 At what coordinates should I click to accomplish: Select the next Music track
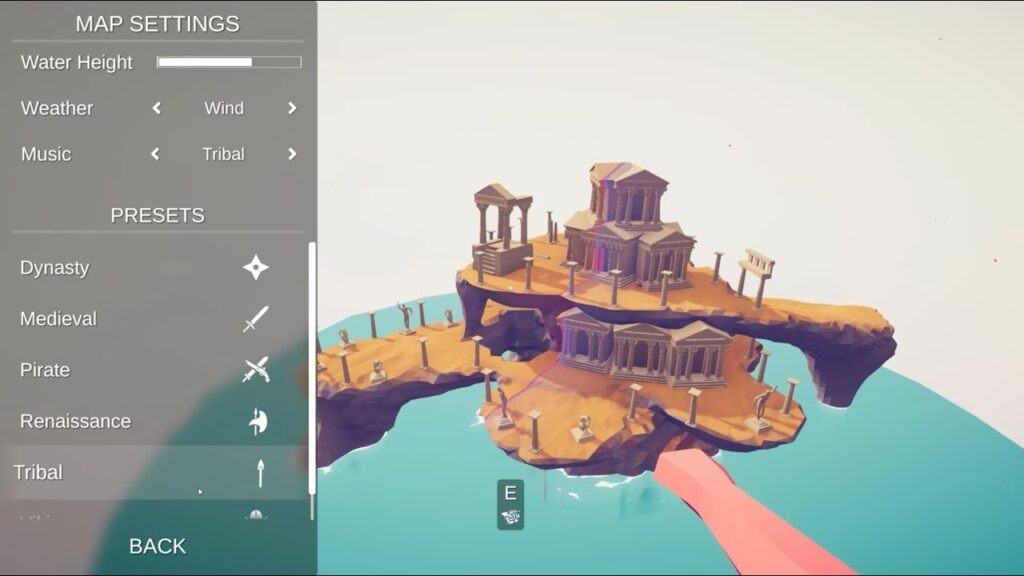[x=292, y=154]
